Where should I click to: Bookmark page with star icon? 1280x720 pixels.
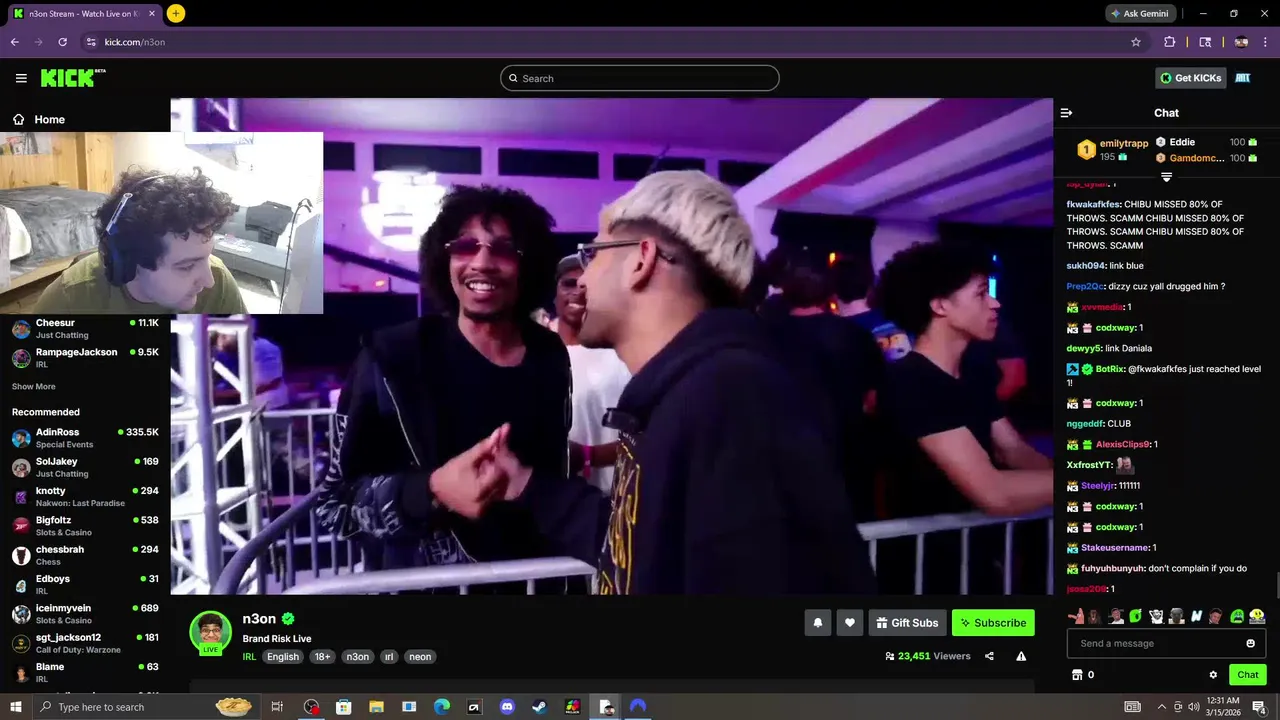(x=1136, y=42)
